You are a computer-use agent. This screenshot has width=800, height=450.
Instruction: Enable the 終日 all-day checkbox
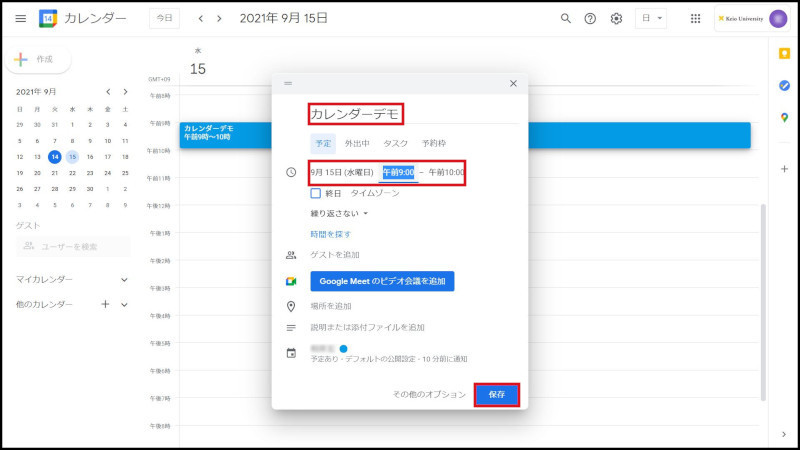coord(316,193)
